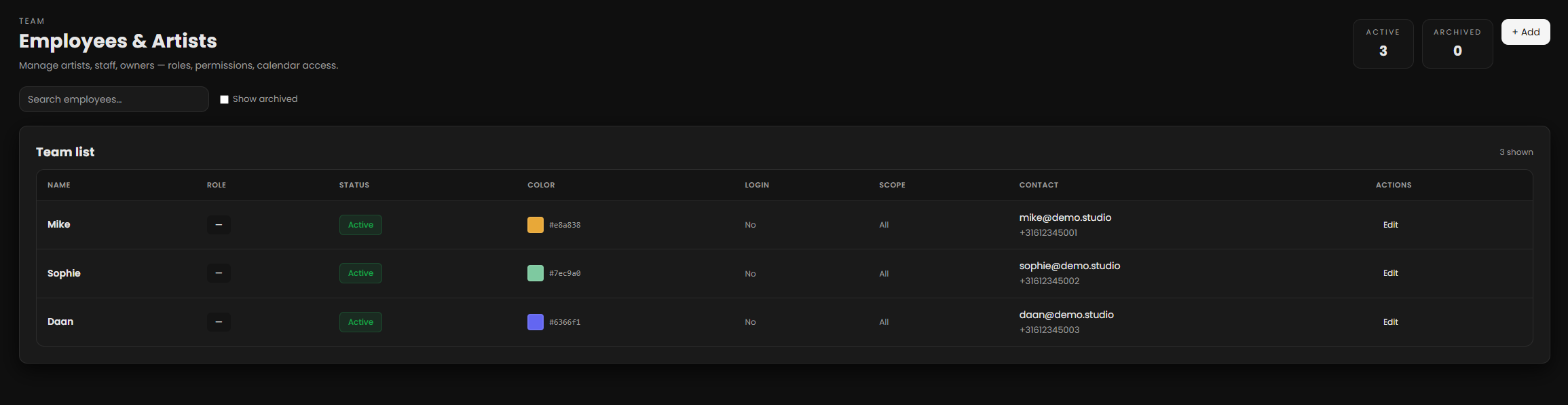Click Mike's Active status badge

tap(360, 225)
